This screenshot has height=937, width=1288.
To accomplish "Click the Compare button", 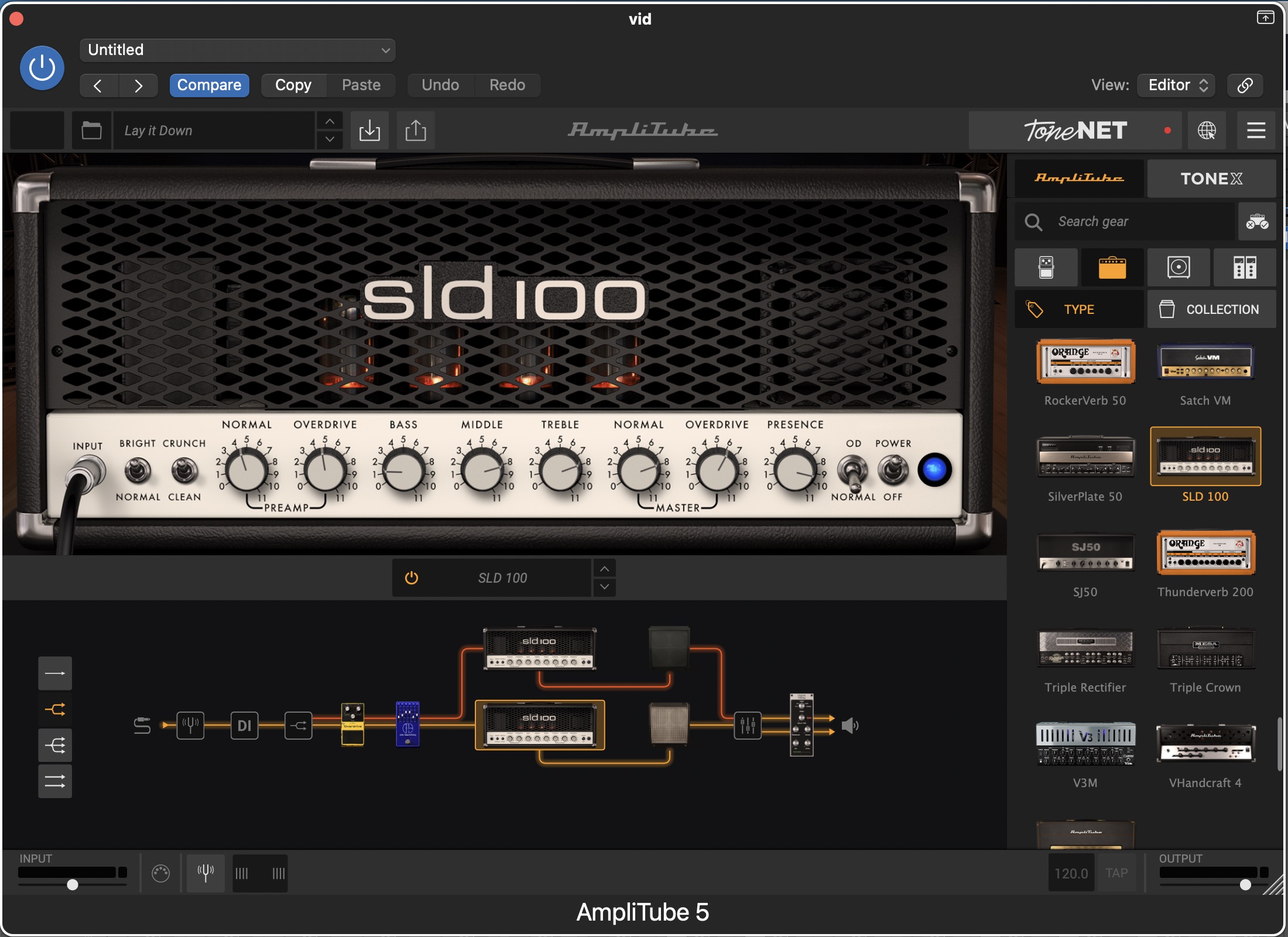I will tap(209, 85).
